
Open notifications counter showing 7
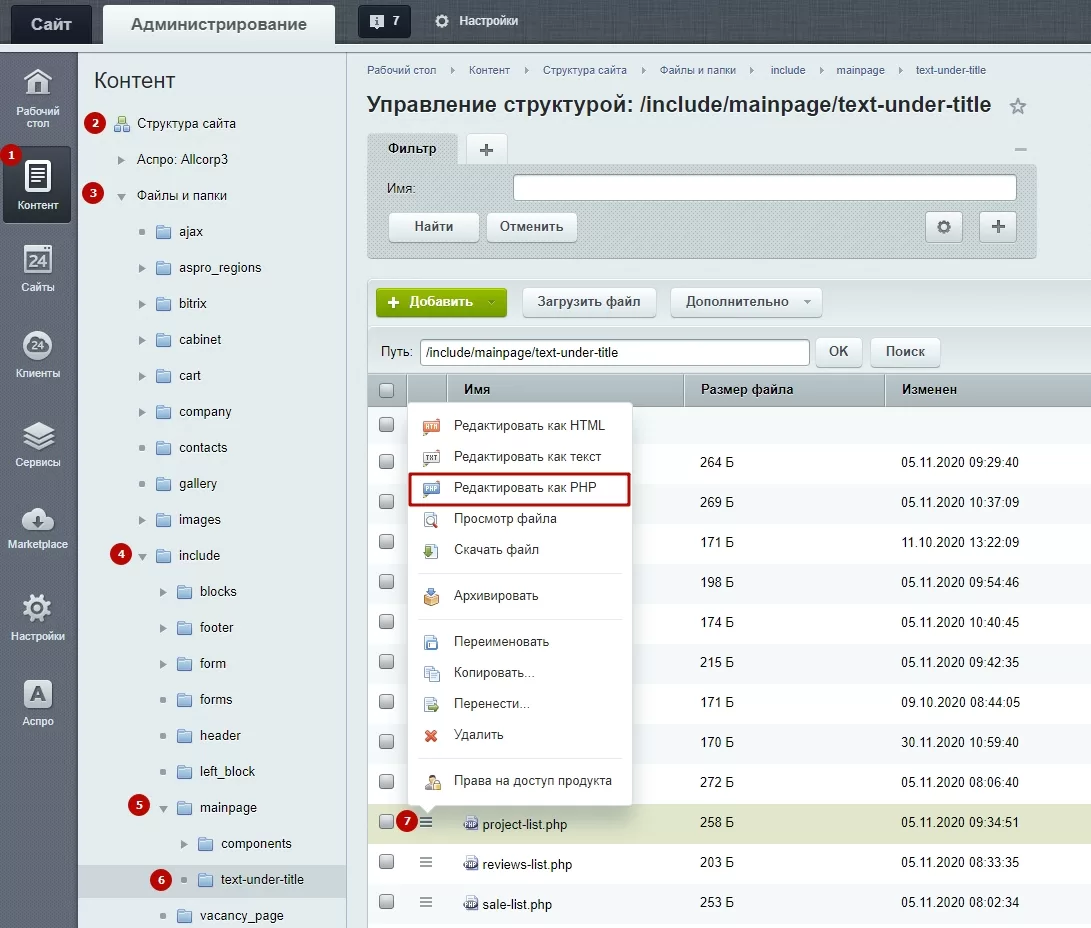pos(384,21)
